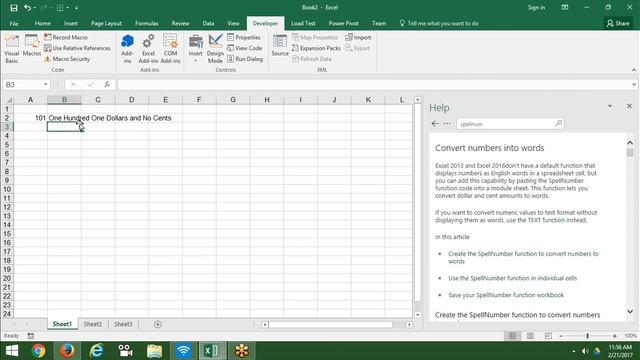Add a new sheet
Image resolution: width=640 pixels, height=360 pixels.
pos(158,324)
